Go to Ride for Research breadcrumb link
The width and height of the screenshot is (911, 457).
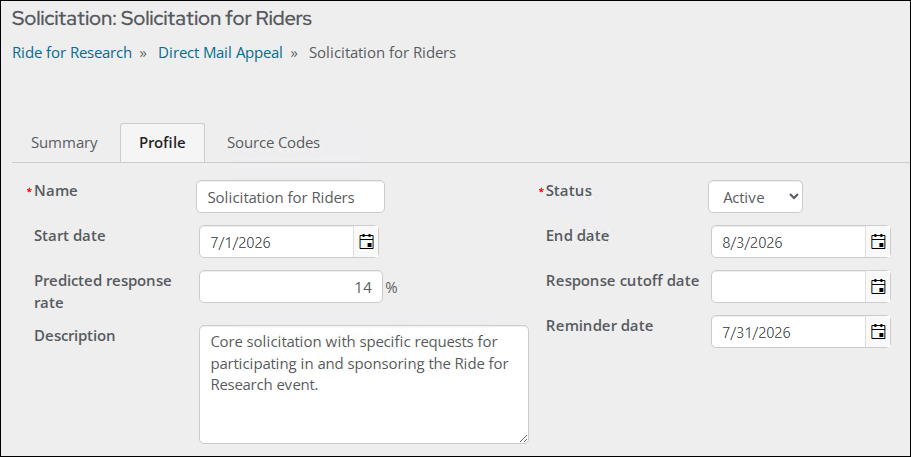click(72, 53)
